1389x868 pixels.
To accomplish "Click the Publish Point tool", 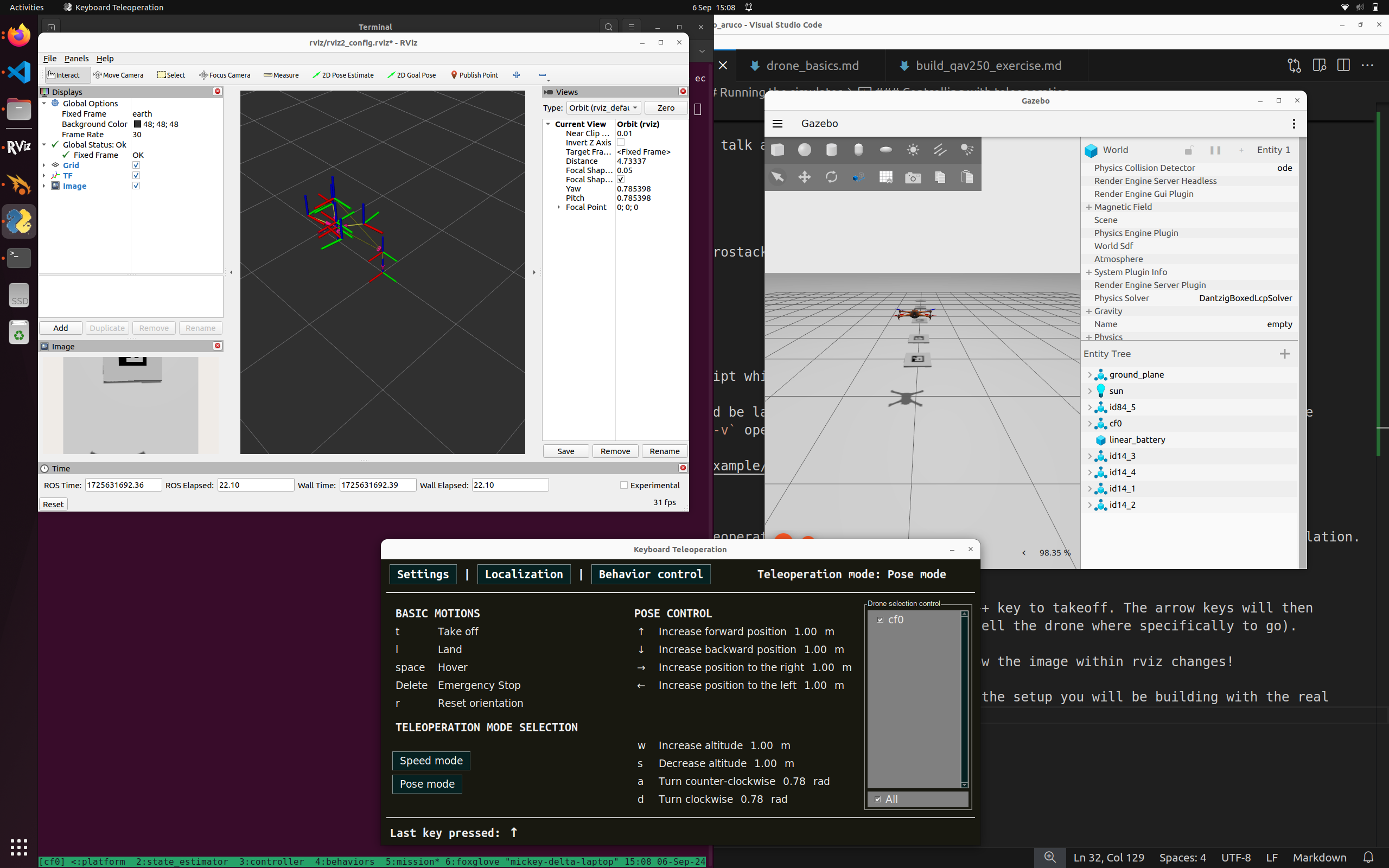I will click(474, 75).
